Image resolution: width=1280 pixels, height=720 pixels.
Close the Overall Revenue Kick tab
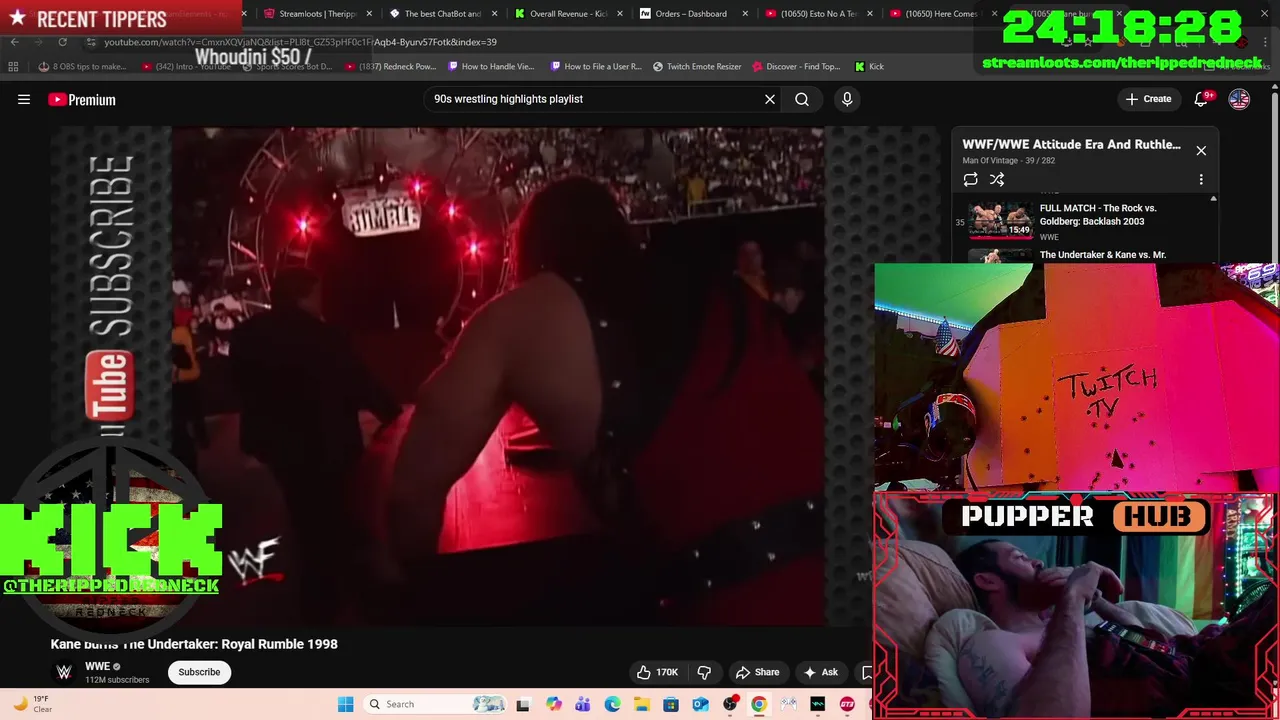[620, 14]
